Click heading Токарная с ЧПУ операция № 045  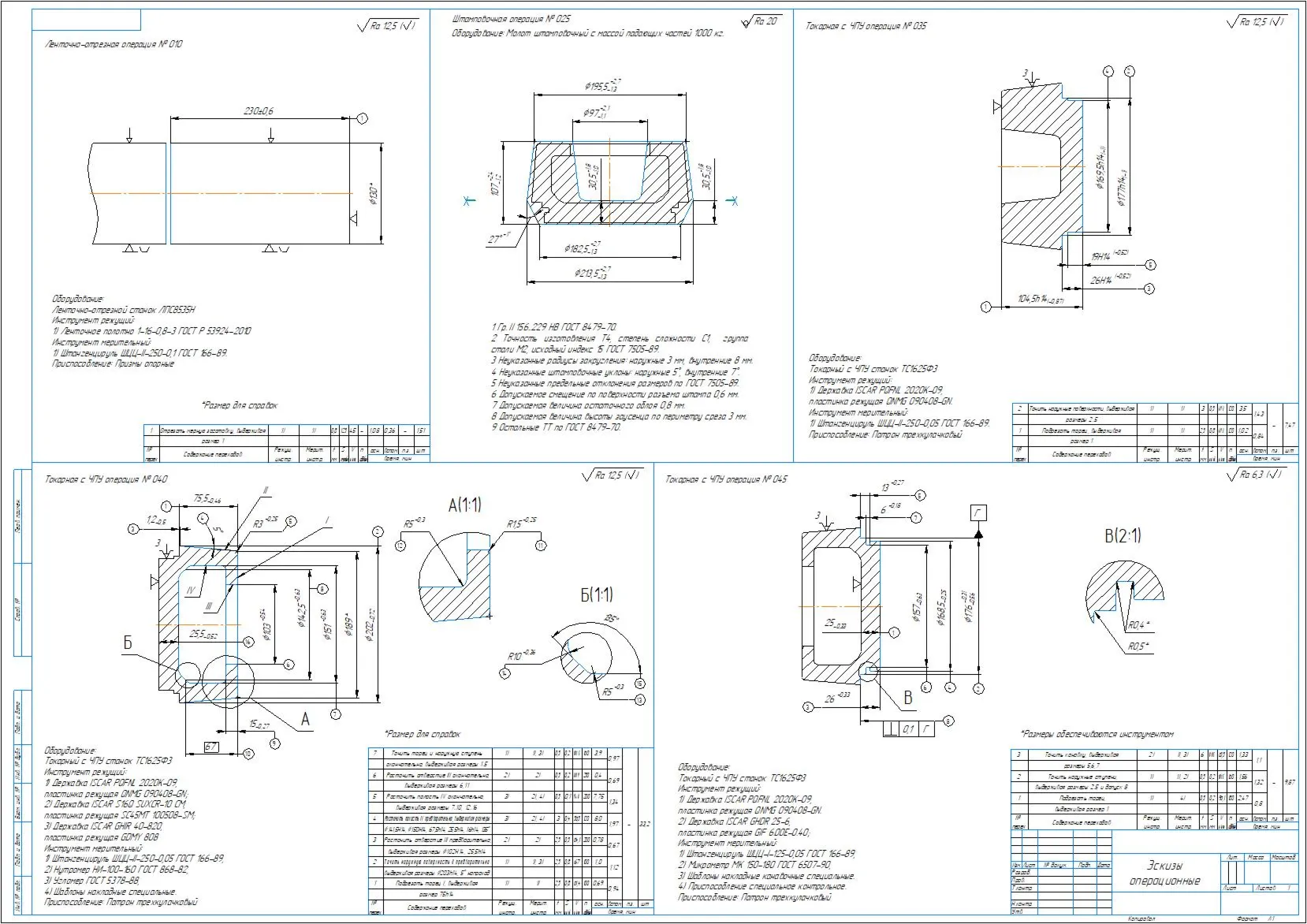[726, 479]
